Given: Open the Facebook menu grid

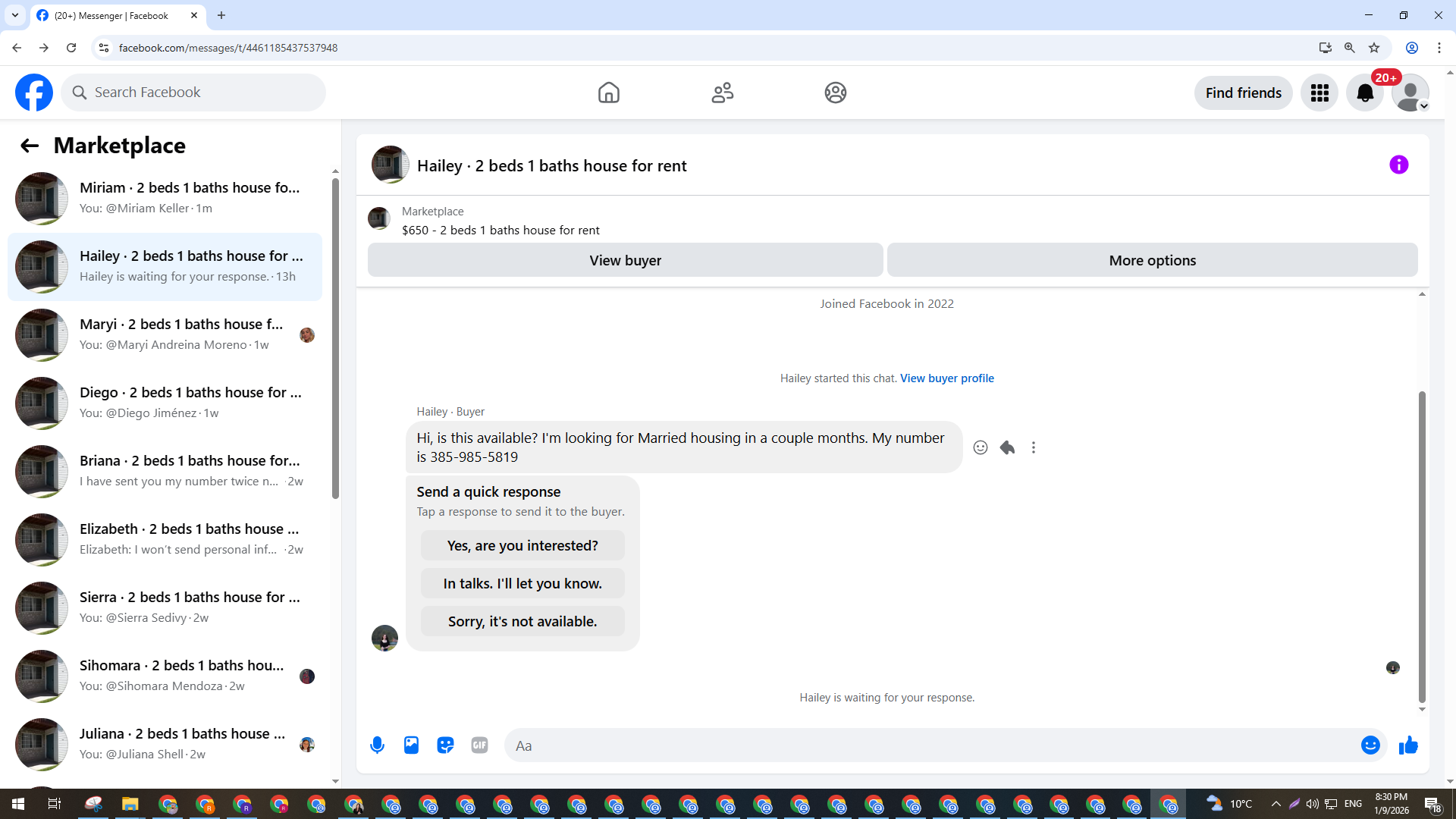Looking at the screenshot, I should pyautogui.click(x=1319, y=93).
